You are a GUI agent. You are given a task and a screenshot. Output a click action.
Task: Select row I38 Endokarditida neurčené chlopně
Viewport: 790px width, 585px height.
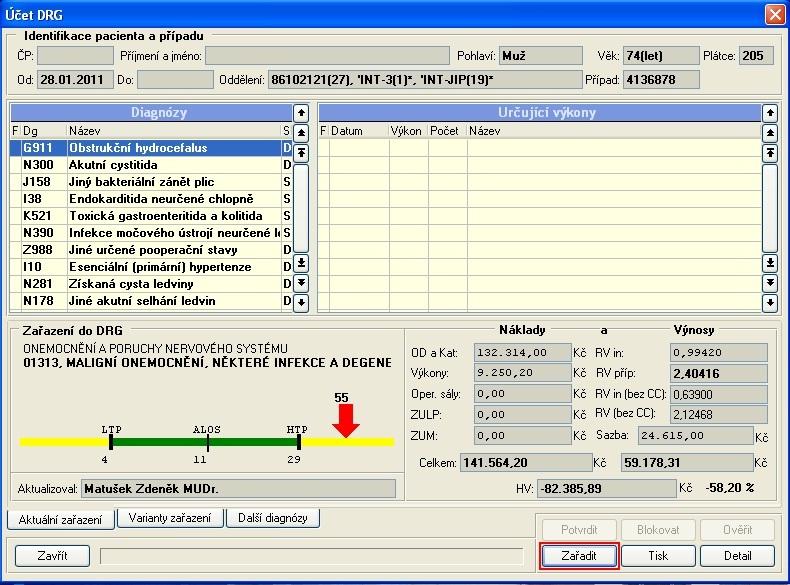pos(151,199)
